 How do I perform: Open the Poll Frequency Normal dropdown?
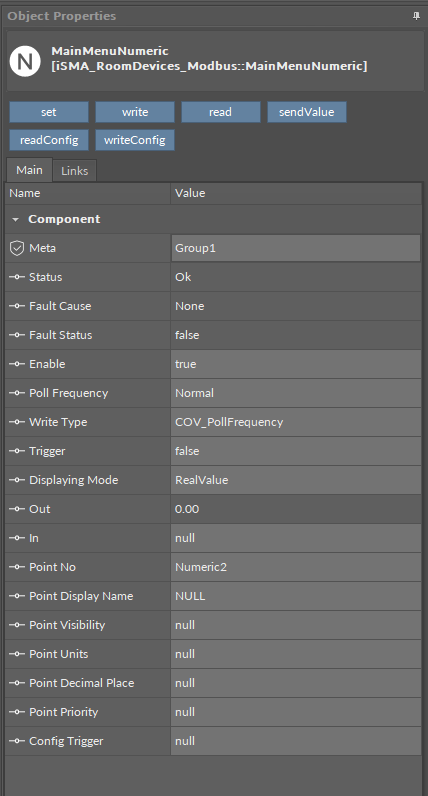(296, 393)
